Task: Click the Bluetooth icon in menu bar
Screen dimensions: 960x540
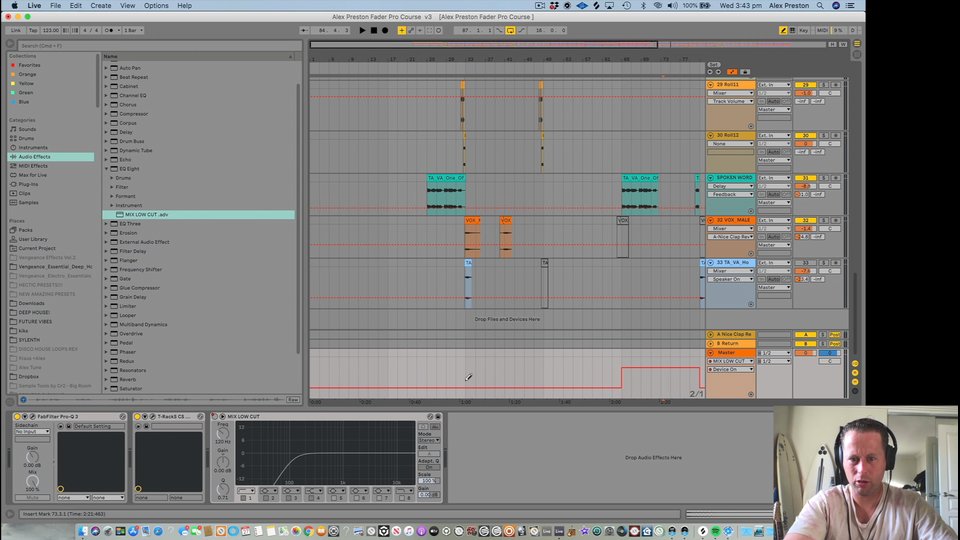Action: click(643, 6)
